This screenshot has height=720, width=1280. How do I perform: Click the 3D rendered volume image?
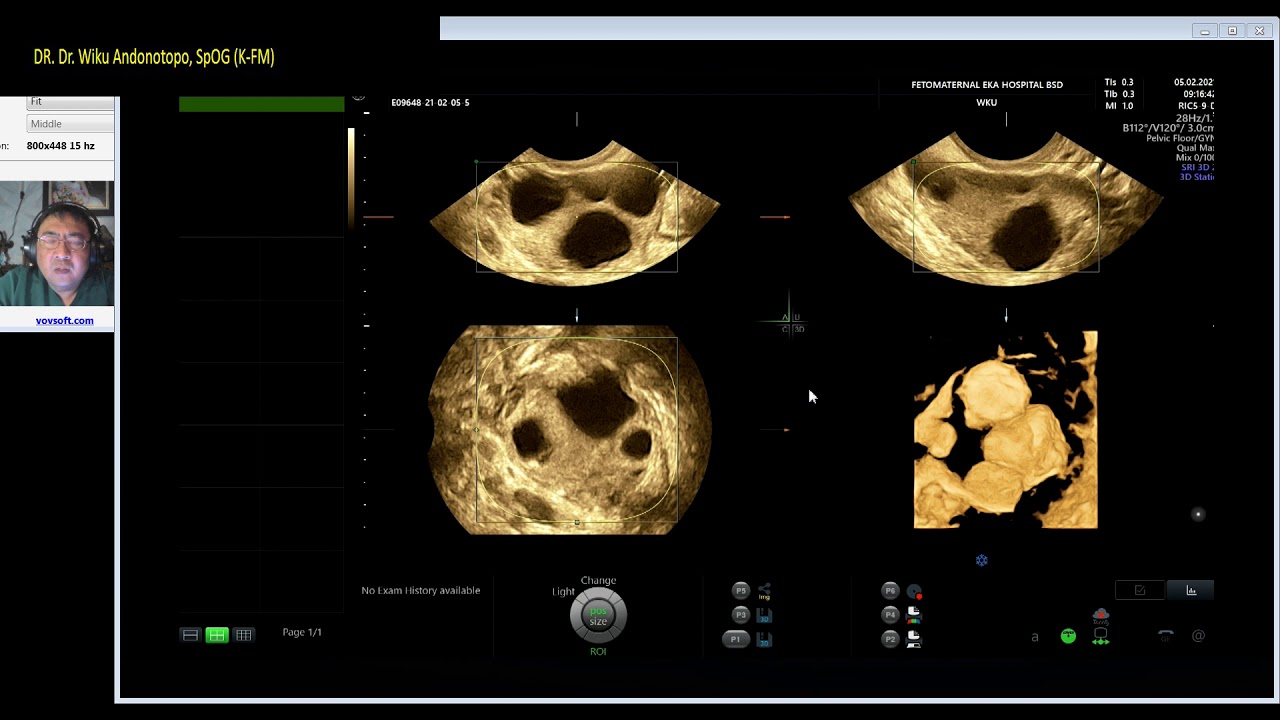point(1006,430)
